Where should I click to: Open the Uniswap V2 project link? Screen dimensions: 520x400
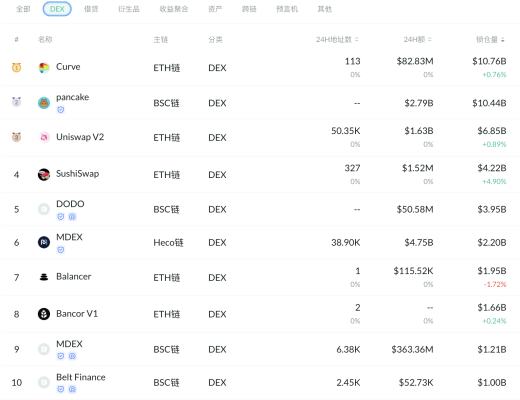tap(80, 137)
